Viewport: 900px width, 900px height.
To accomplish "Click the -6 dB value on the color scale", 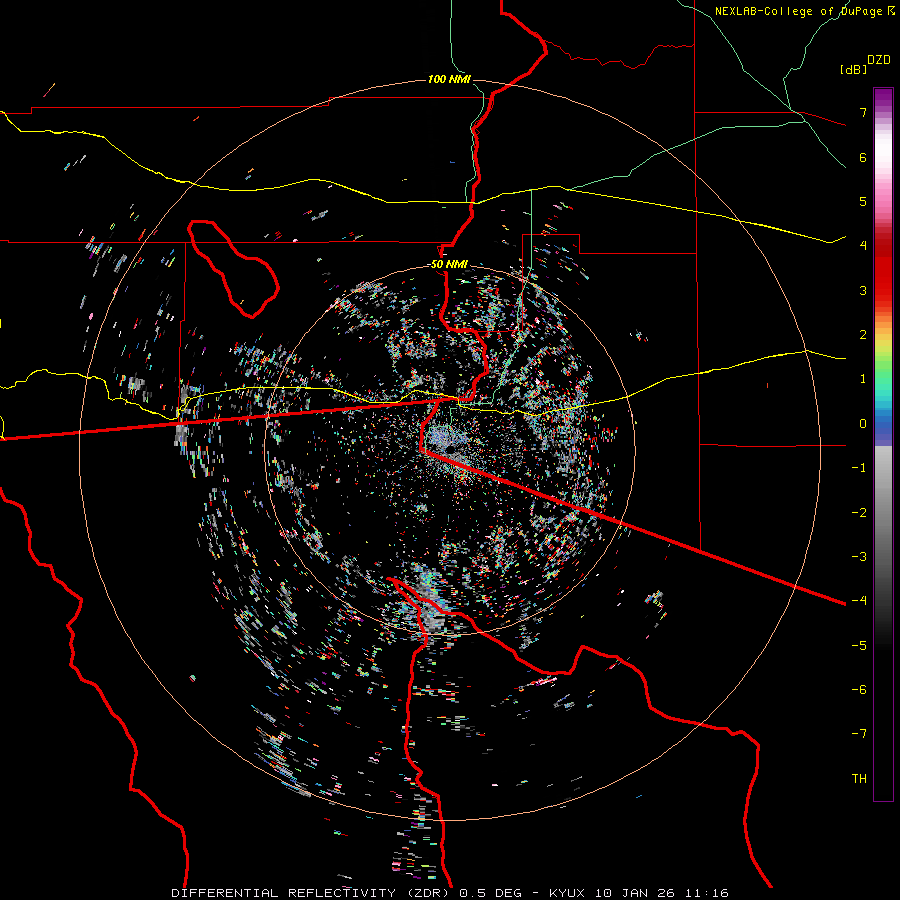I will tap(859, 690).
